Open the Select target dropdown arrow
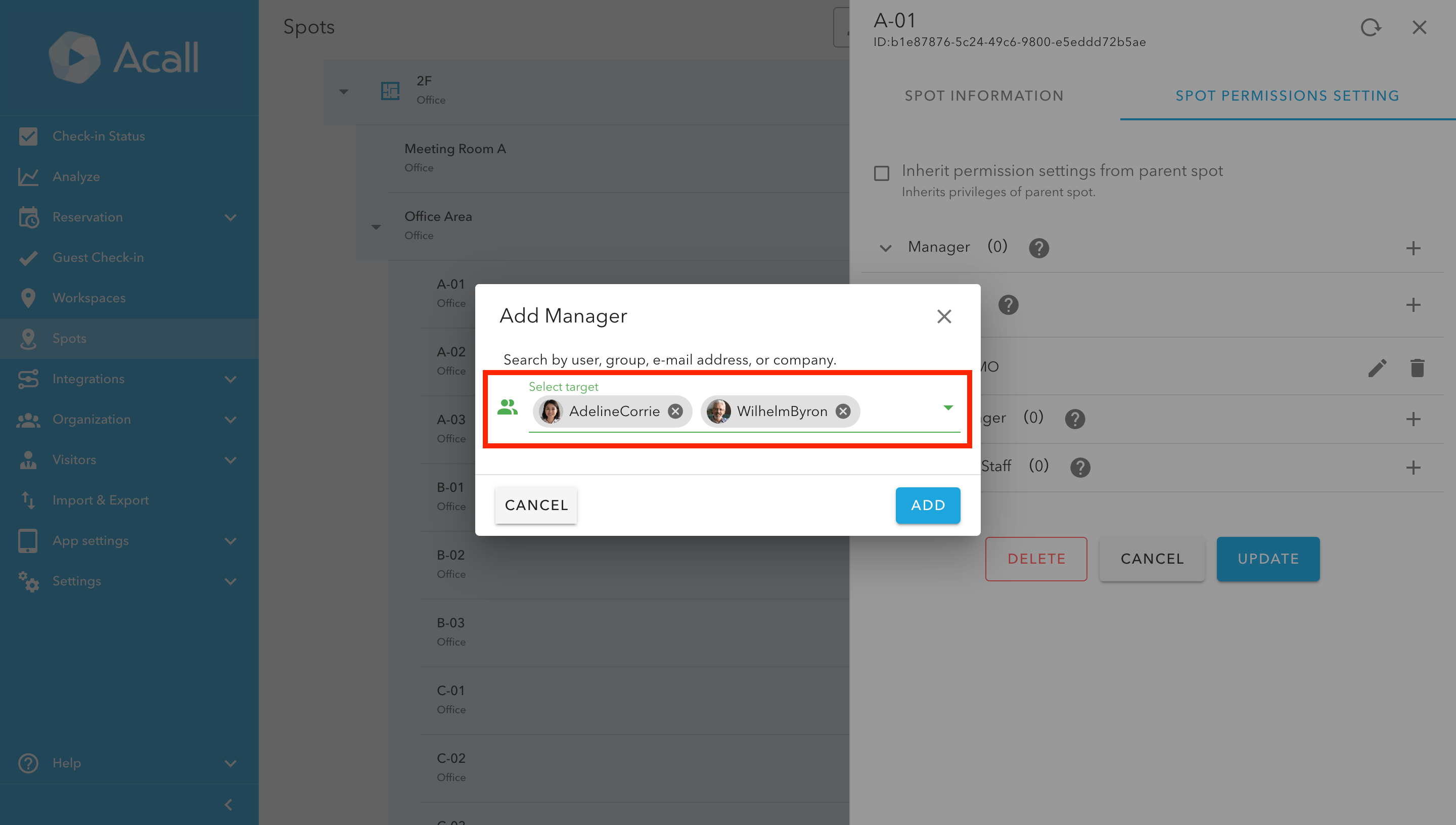Screen dimensions: 1456x825 (x=948, y=407)
